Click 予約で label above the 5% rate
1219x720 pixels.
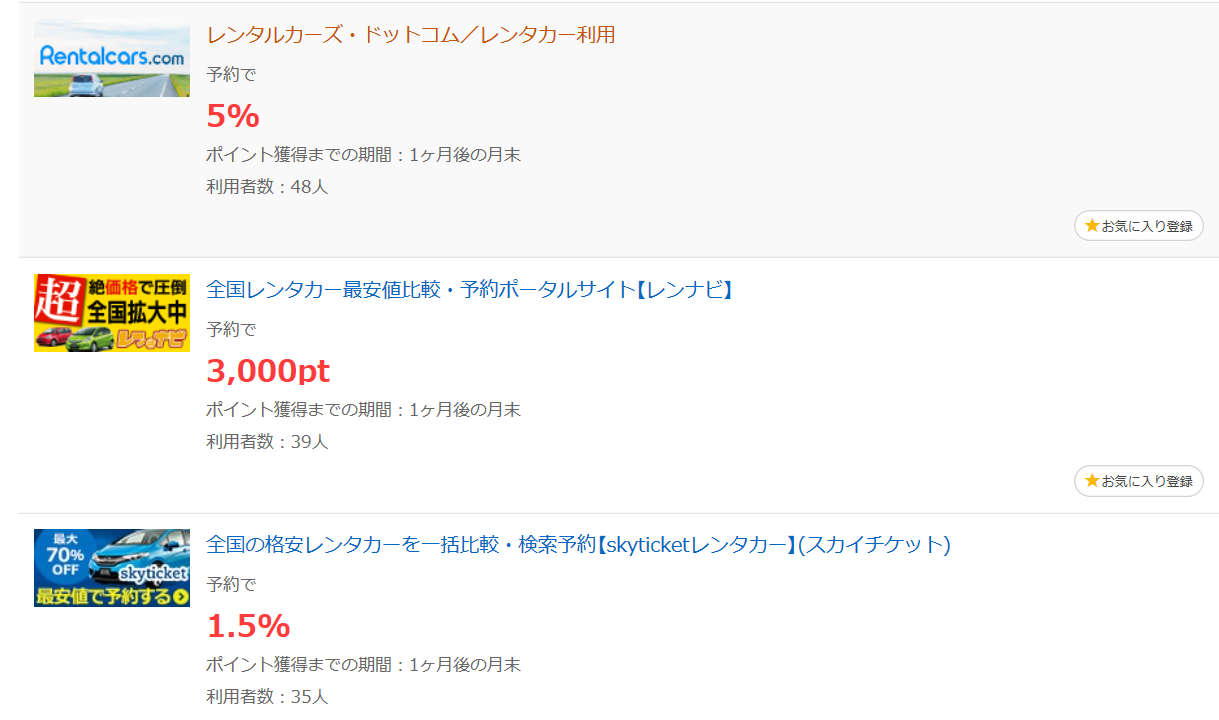[231, 74]
